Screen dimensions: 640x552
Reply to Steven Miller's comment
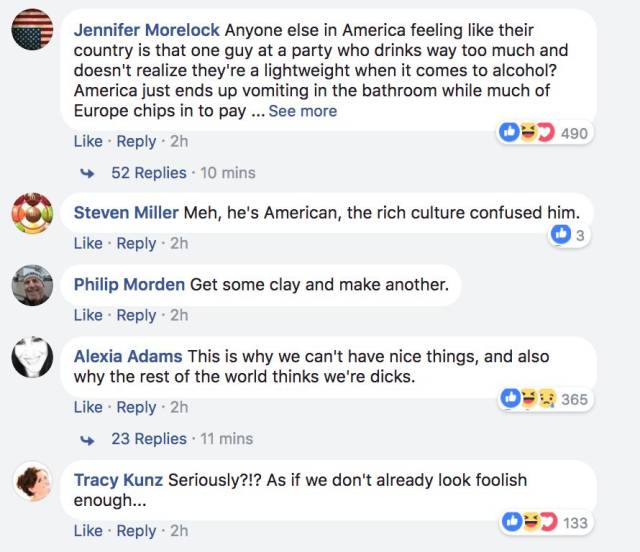click(x=136, y=243)
